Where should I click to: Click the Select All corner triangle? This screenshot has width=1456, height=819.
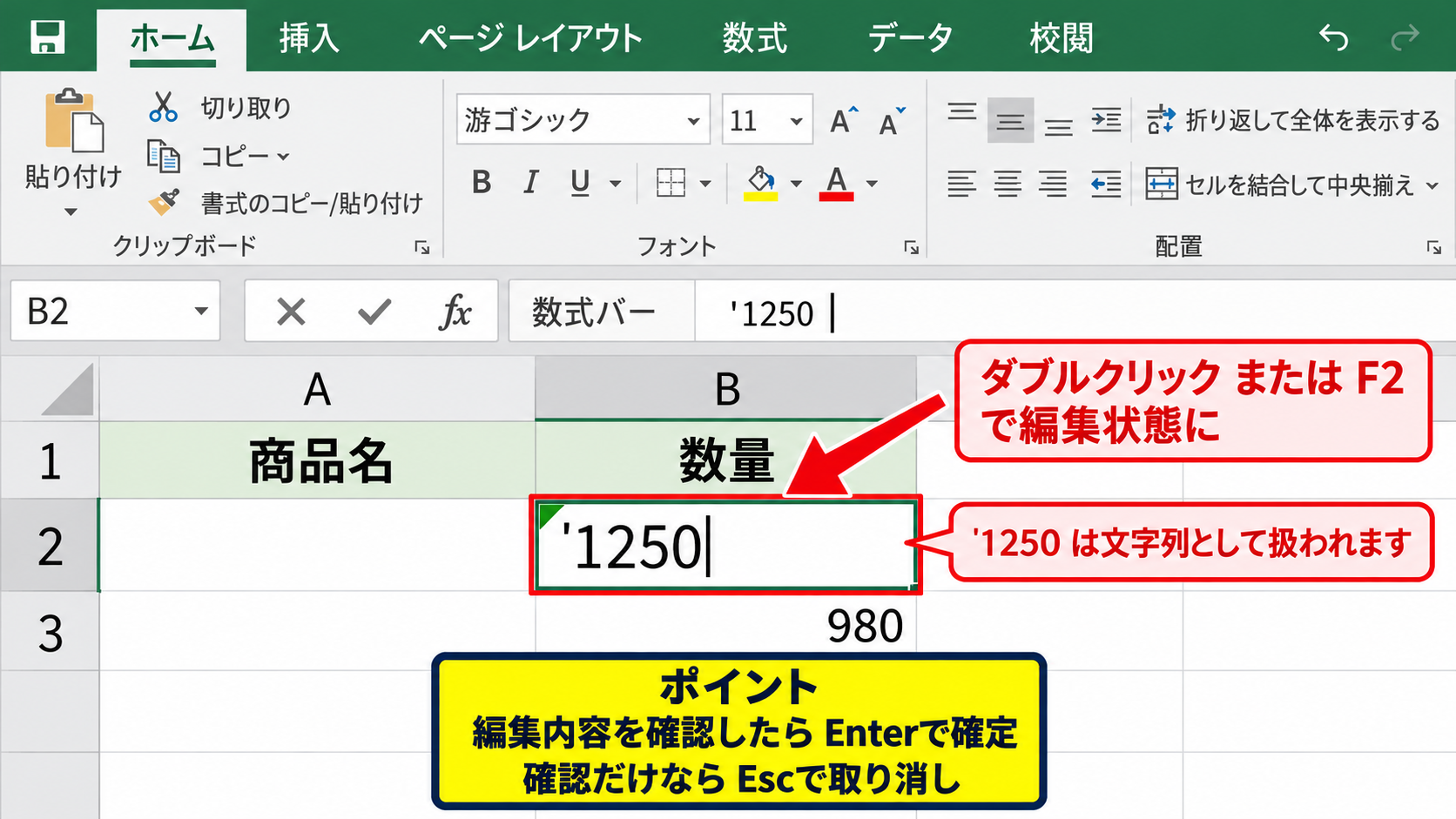tap(67, 389)
